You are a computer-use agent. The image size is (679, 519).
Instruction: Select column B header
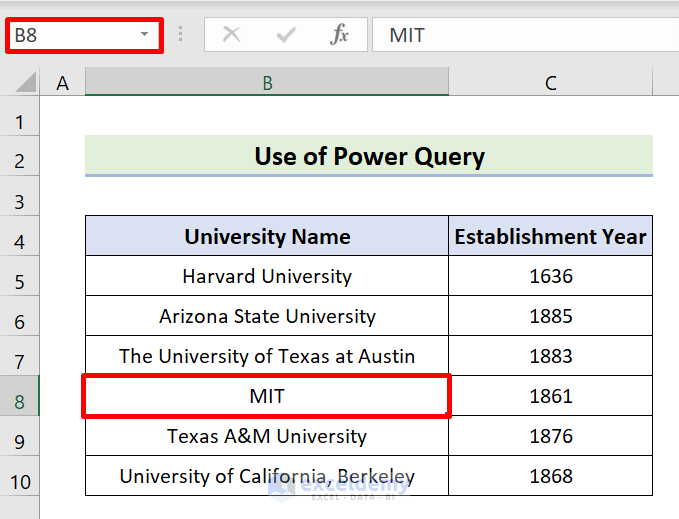[267, 83]
